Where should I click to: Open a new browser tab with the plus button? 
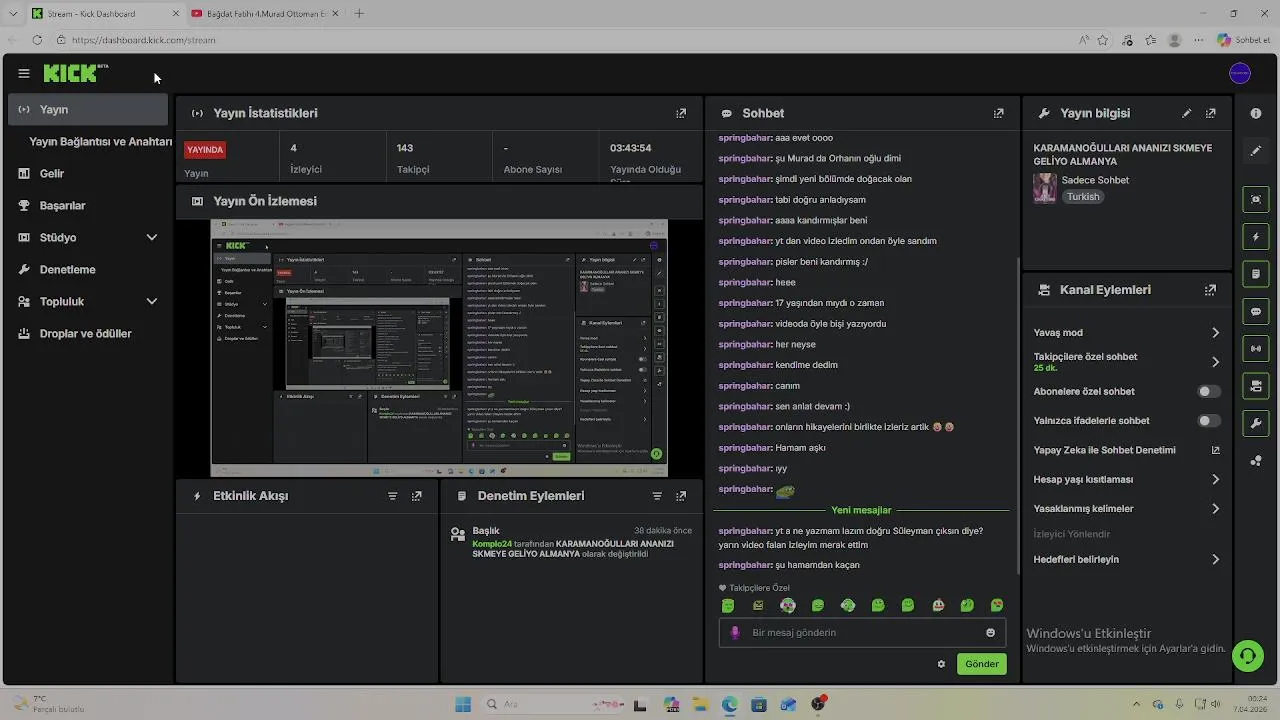coord(359,14)
